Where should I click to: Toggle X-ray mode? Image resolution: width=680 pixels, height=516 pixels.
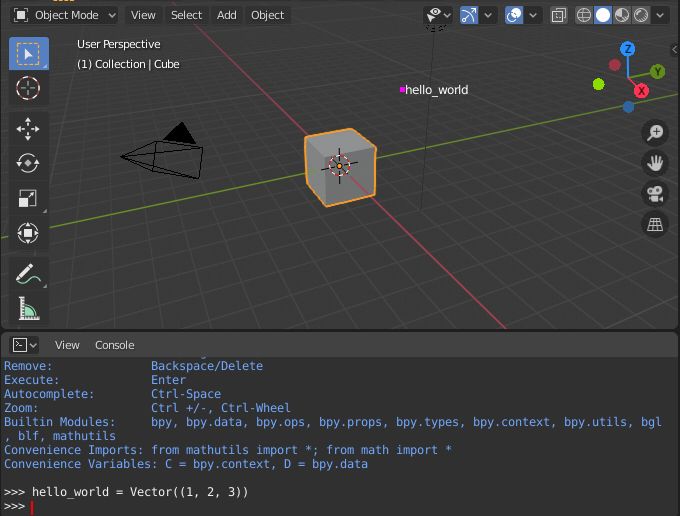click(559, 15)
